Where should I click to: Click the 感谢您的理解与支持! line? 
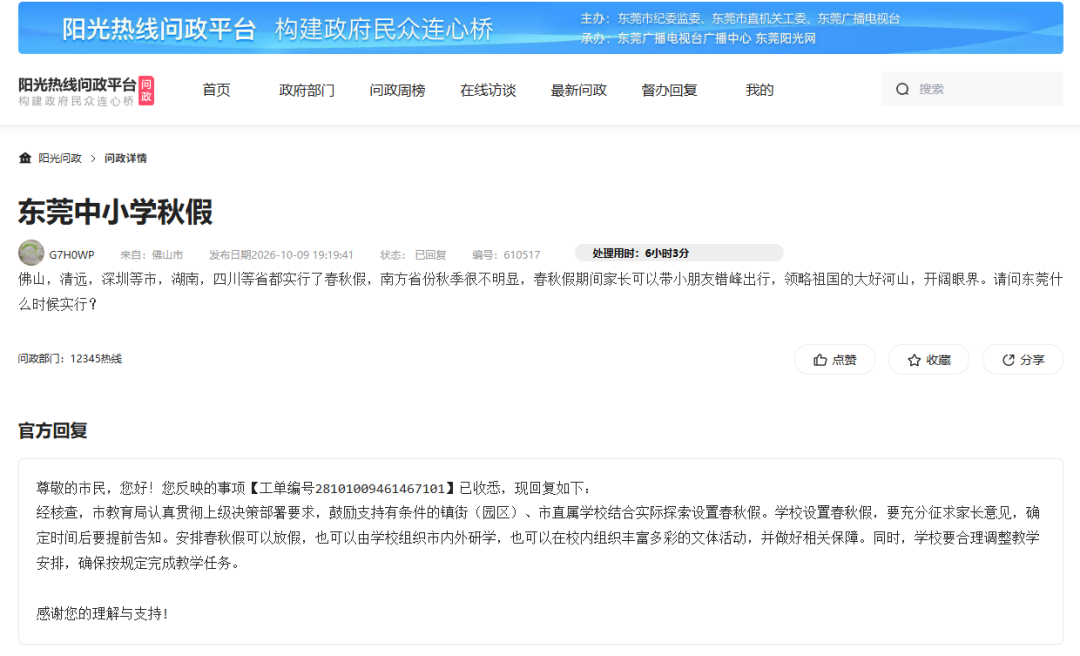pyautogui.click(x=102, y=613)
